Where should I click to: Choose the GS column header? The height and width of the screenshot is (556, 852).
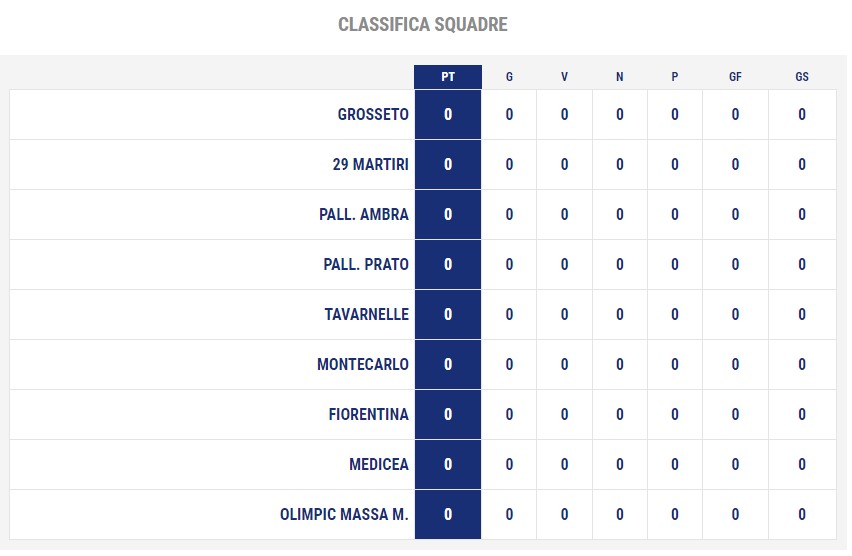click(802, 77)
